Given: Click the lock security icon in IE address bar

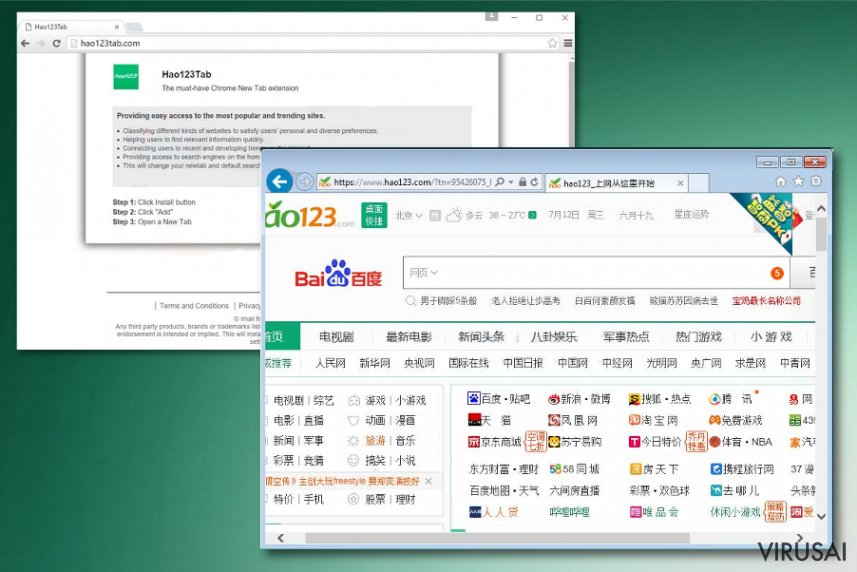Looking at the screenshot, I should click(523, 182).
